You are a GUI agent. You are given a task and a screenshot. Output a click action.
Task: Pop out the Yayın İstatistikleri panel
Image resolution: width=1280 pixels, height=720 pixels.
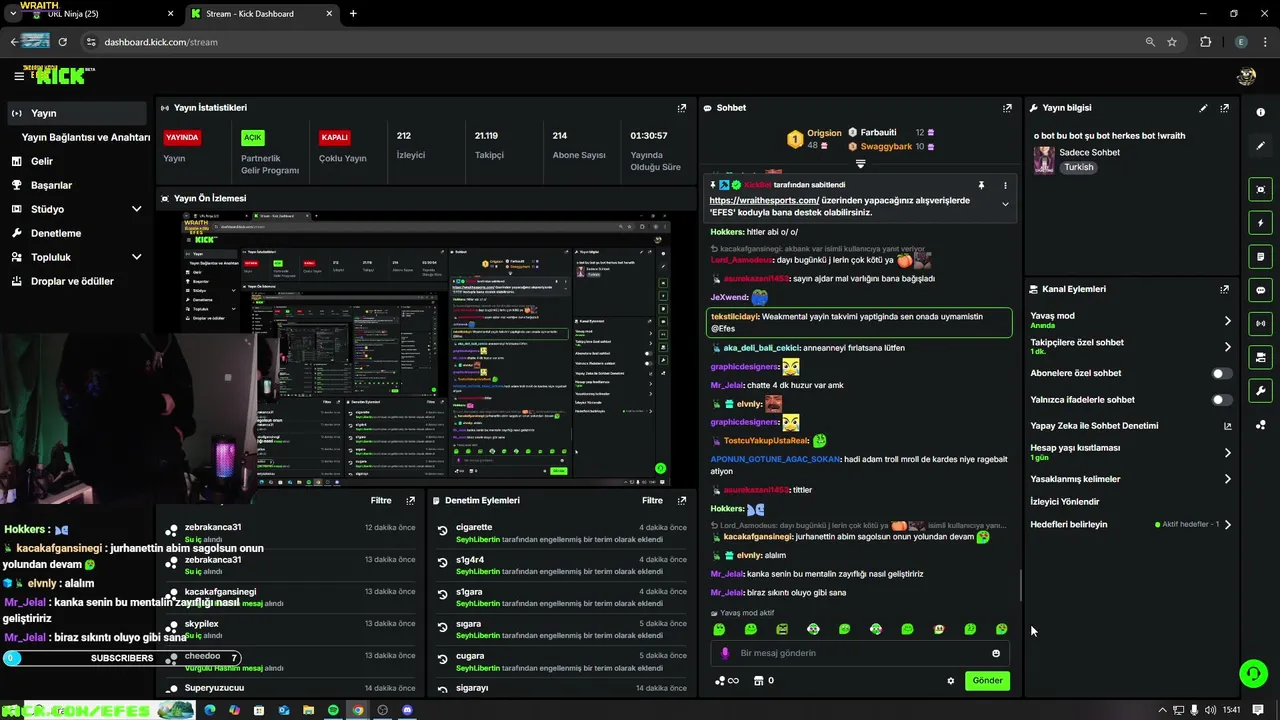click(682, 108)
